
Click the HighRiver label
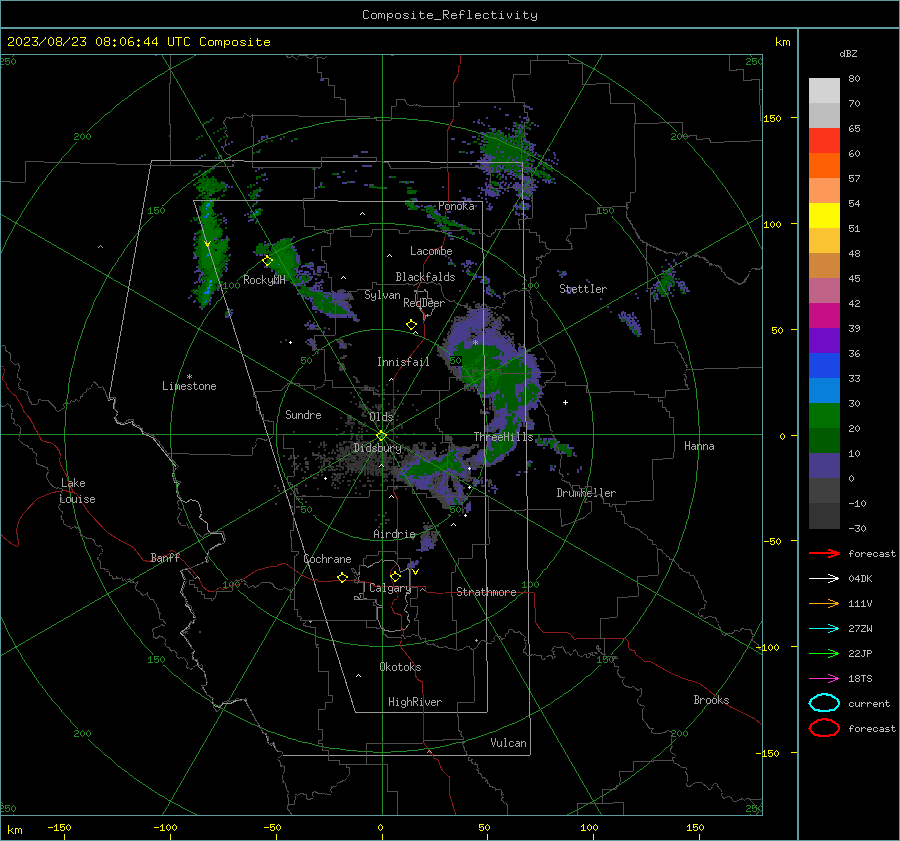(415, 702)
